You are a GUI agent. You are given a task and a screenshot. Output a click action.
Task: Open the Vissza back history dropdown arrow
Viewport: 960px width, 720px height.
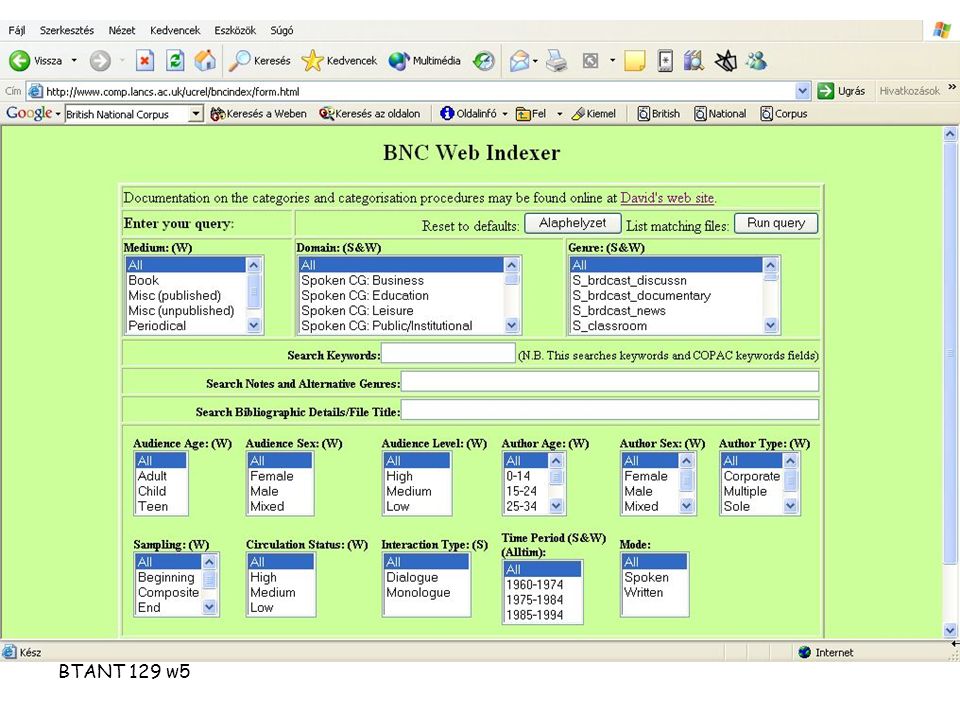[74, 61]
